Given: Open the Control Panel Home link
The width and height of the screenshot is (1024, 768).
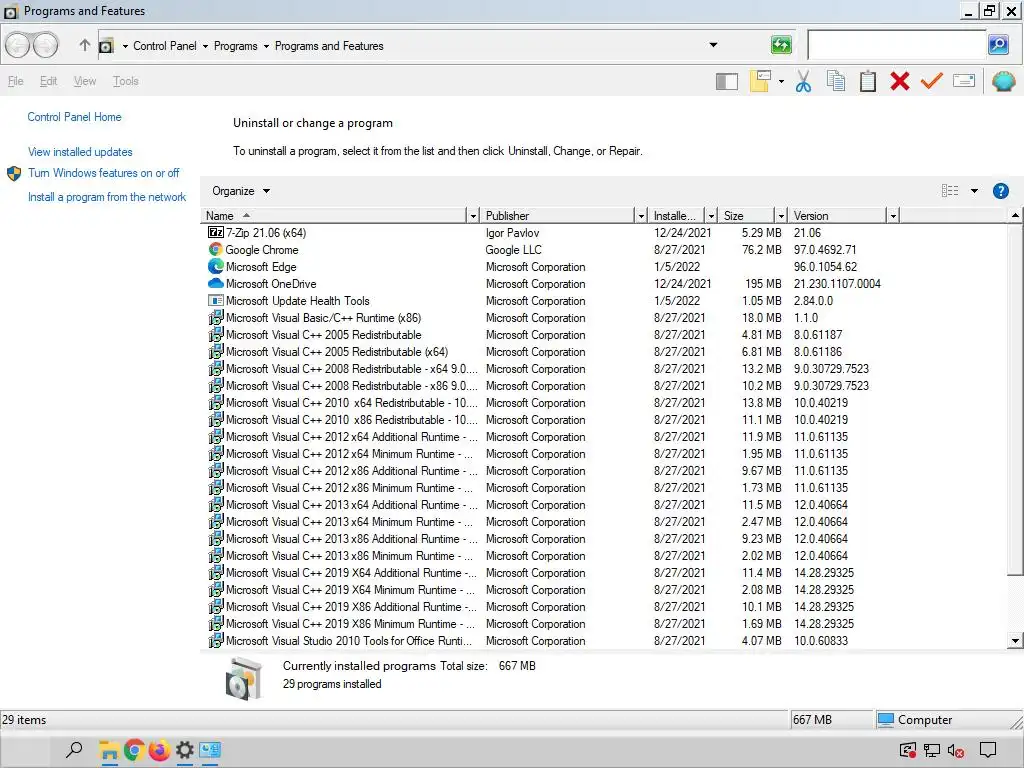Looking at the screenshot, I should [x=74, y=117].
